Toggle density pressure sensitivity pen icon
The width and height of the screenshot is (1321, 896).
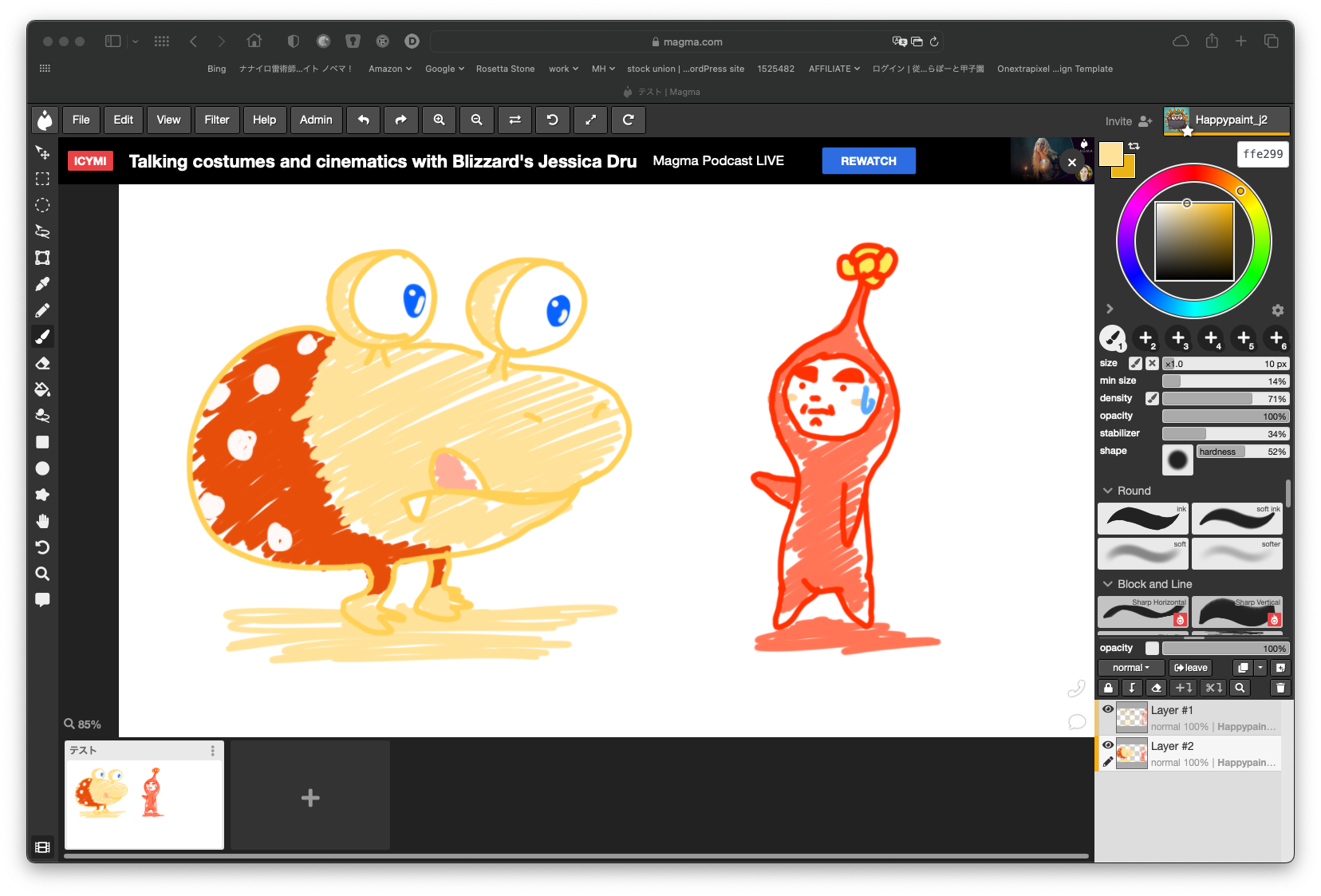coord(1152,398)
